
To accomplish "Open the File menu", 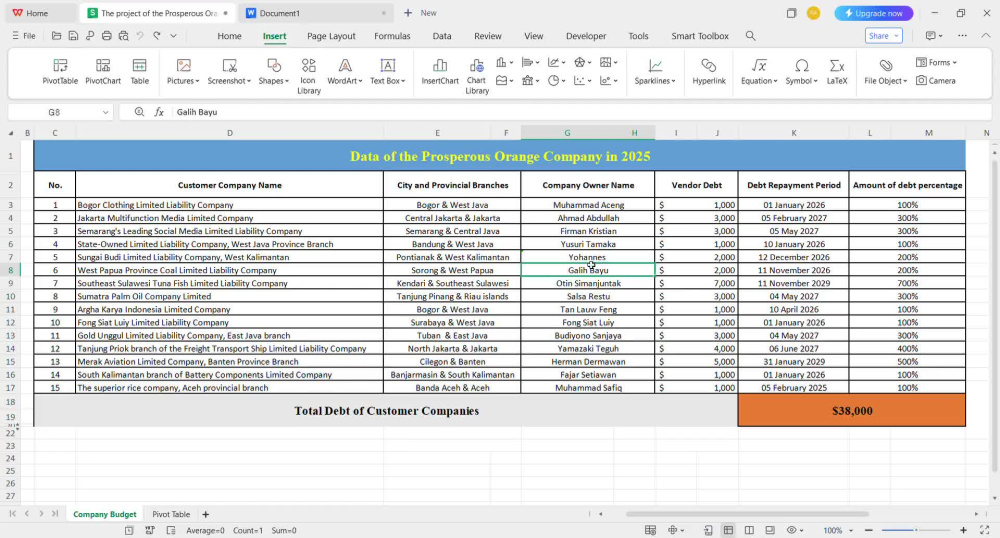I will coord(24,36).
